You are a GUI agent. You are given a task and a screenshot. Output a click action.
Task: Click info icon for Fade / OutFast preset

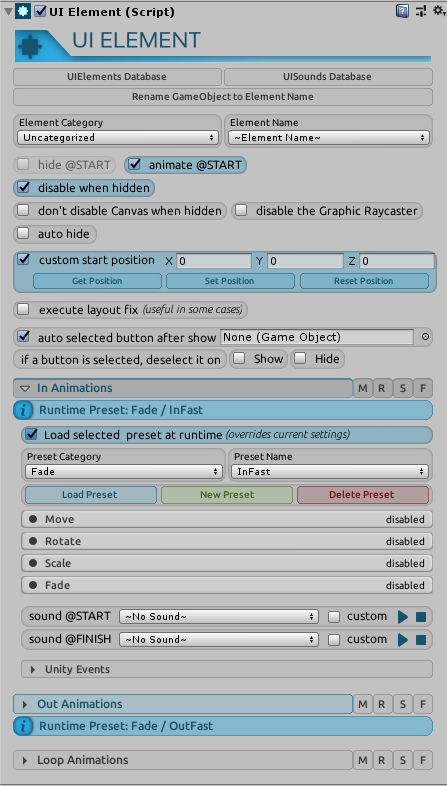(x=23, y=726)
